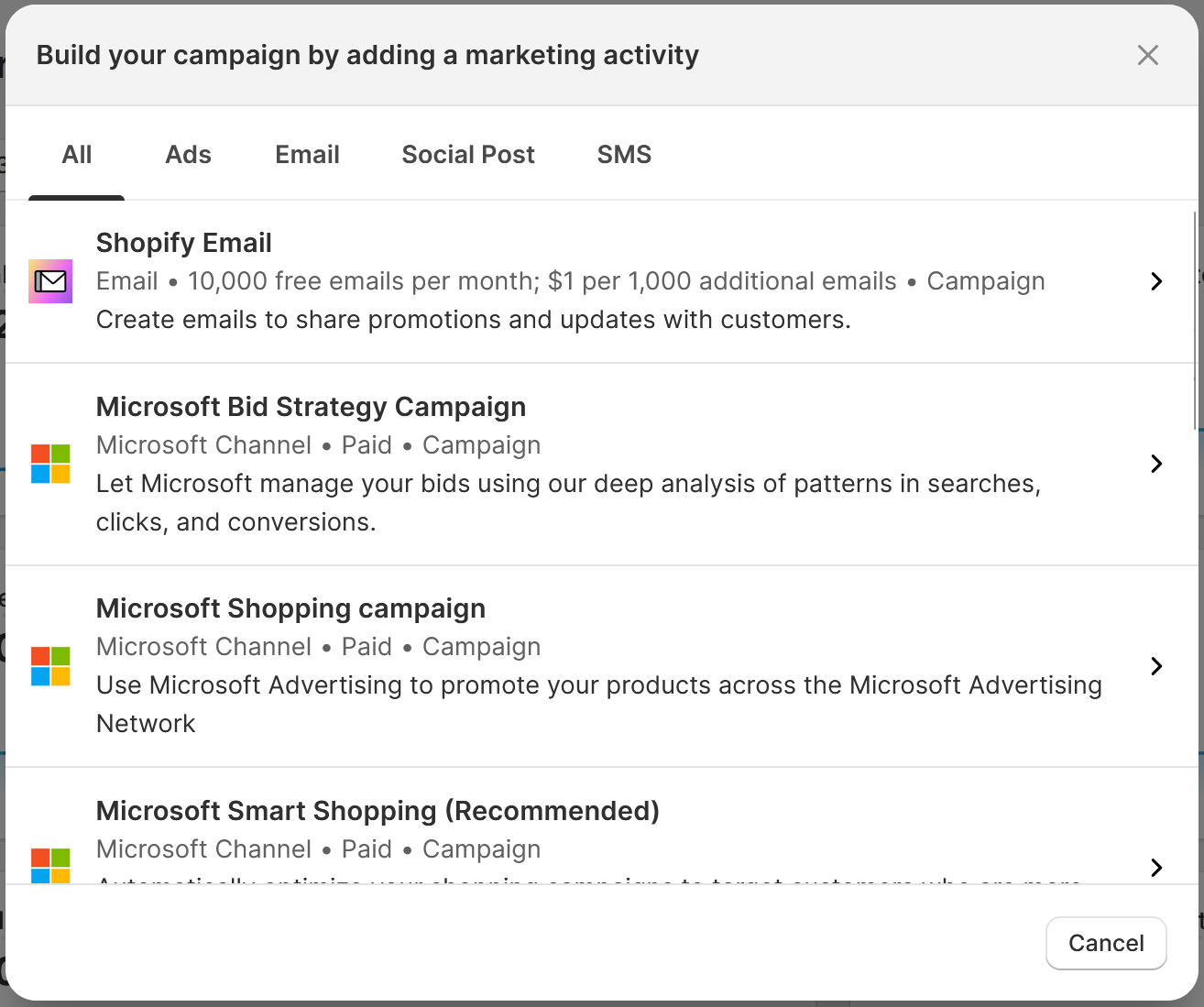Open Shopify Email using its chevron arrow
Image resolution: width=1204 pixels, height=1007 pixels.
(x=1156, y=281)
